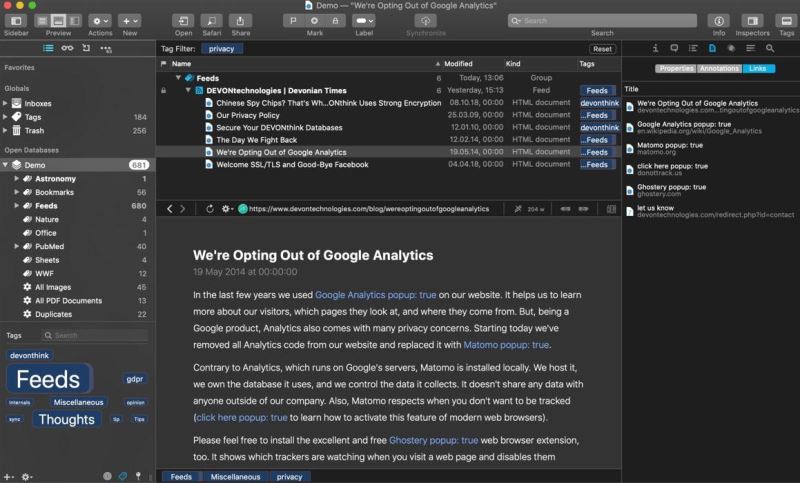Click the Open toolbar icon
This screenshot has width=800, height=483.
coord(183,21)
